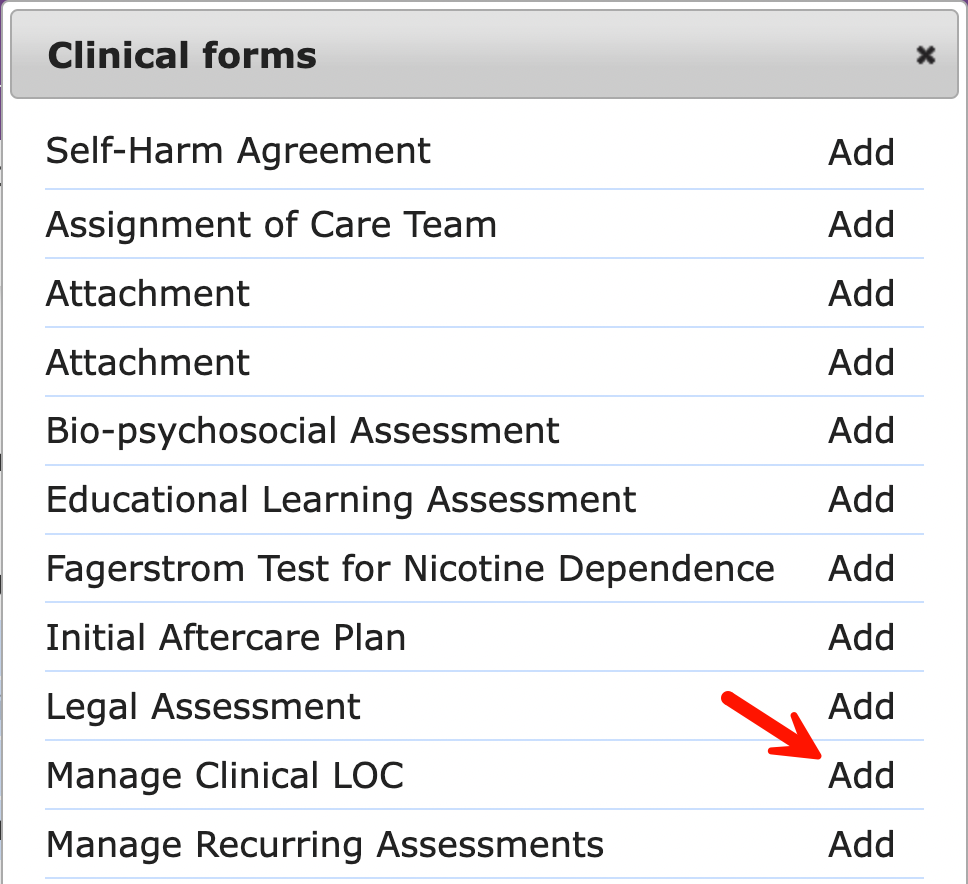
Task: Add the first Attachment form
Action: (x=861, y=293)
